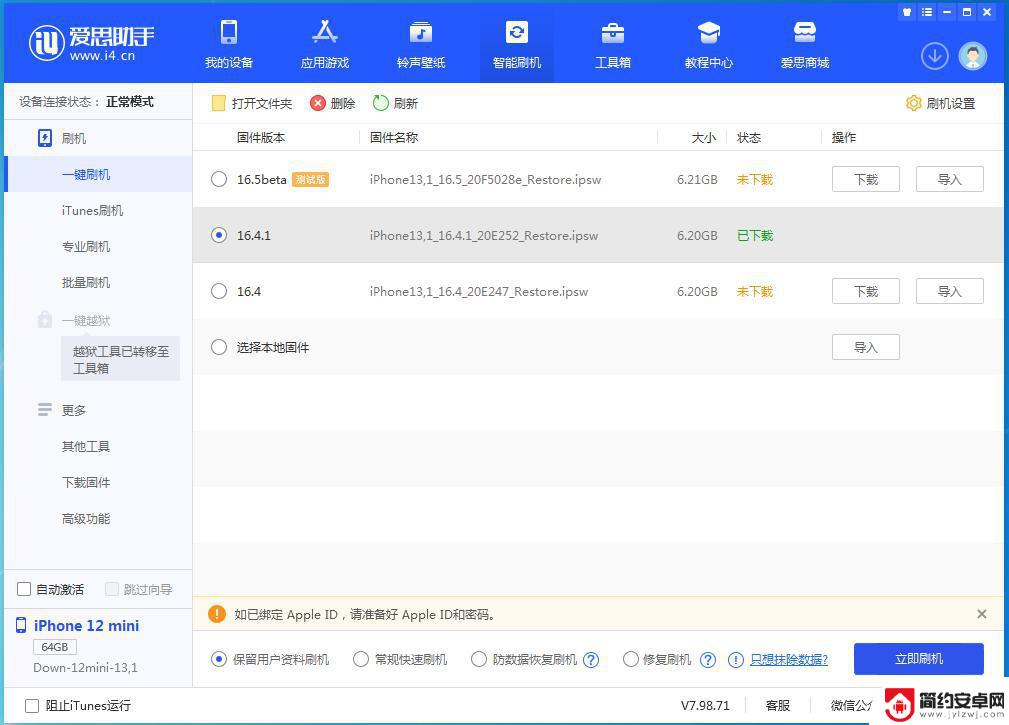Open the 工具箱 toolbox section

point(613,44)
